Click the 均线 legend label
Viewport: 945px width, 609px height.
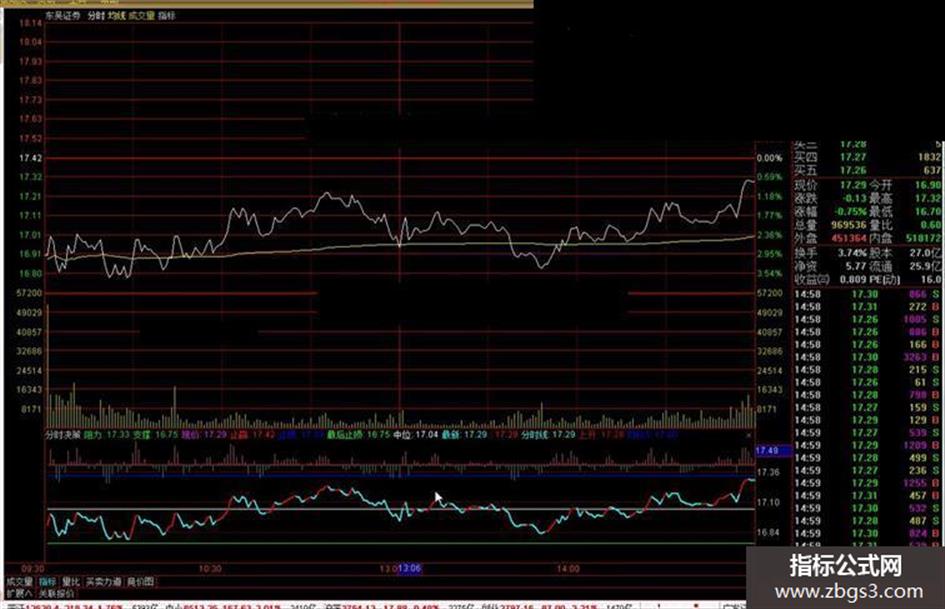pos(116,16)
